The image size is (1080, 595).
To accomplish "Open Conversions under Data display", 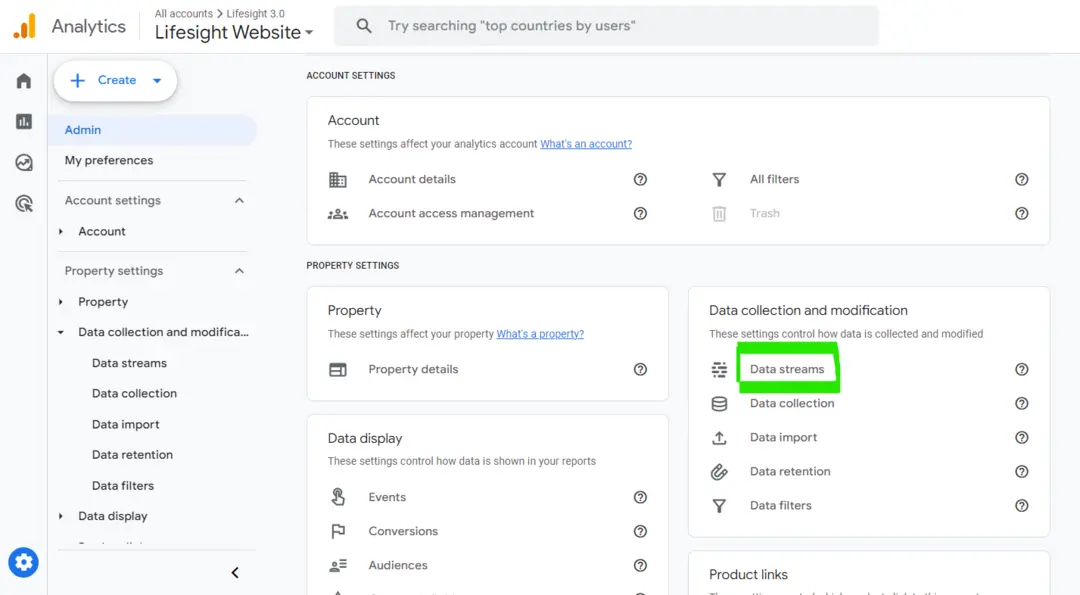I will 403,531.
